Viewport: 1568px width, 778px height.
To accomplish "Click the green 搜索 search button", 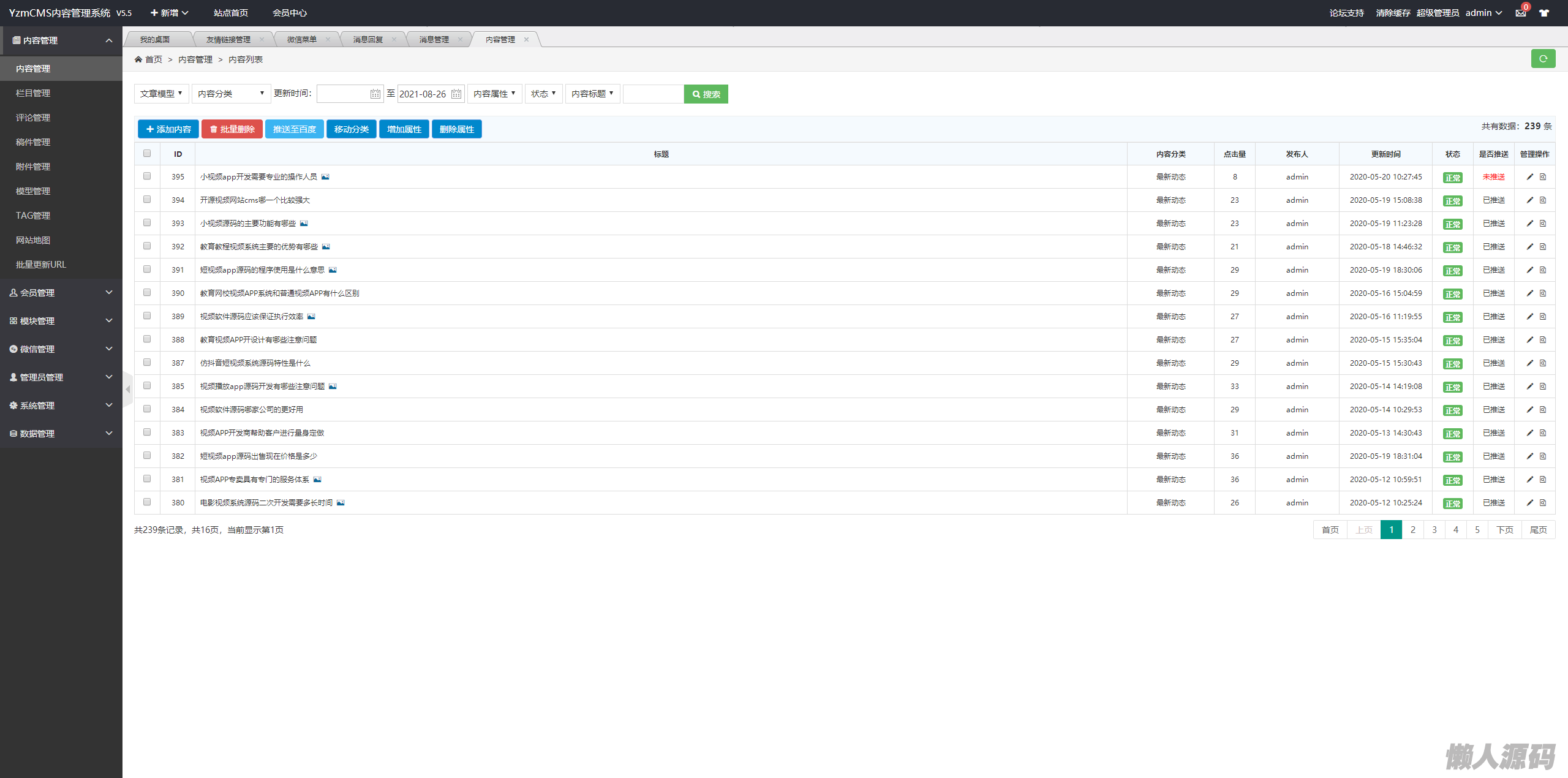I will [706, 94].
